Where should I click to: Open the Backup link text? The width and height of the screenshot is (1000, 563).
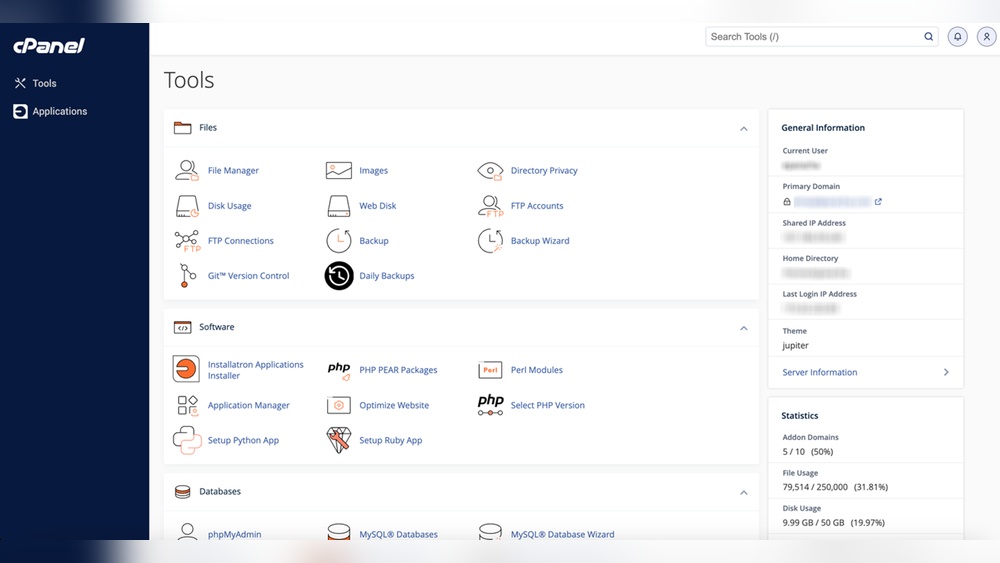374,241
